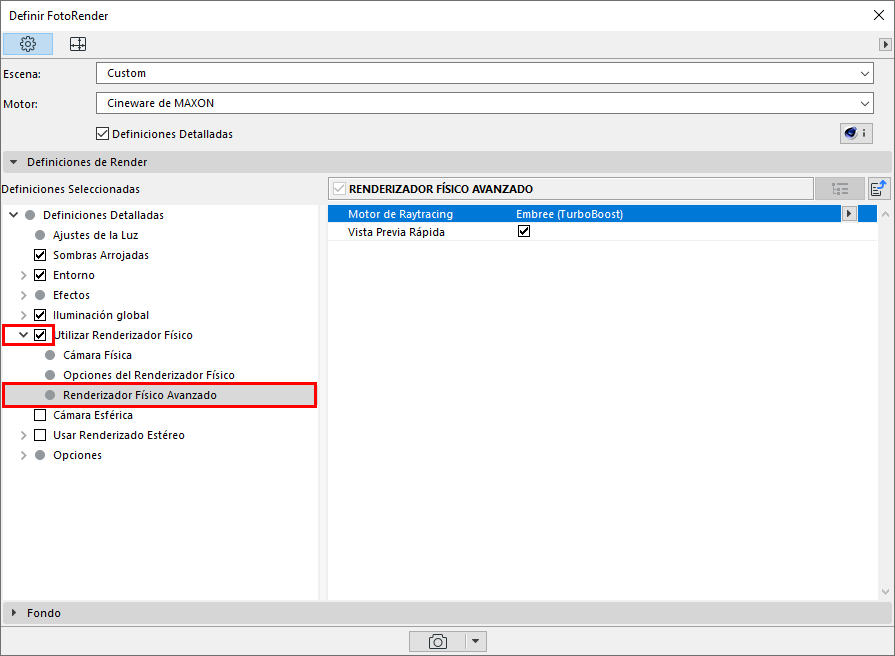895x656 pixels.
Task: Select the Opciones tree item label
Action: pyautogui.click(x=78, y=454)
